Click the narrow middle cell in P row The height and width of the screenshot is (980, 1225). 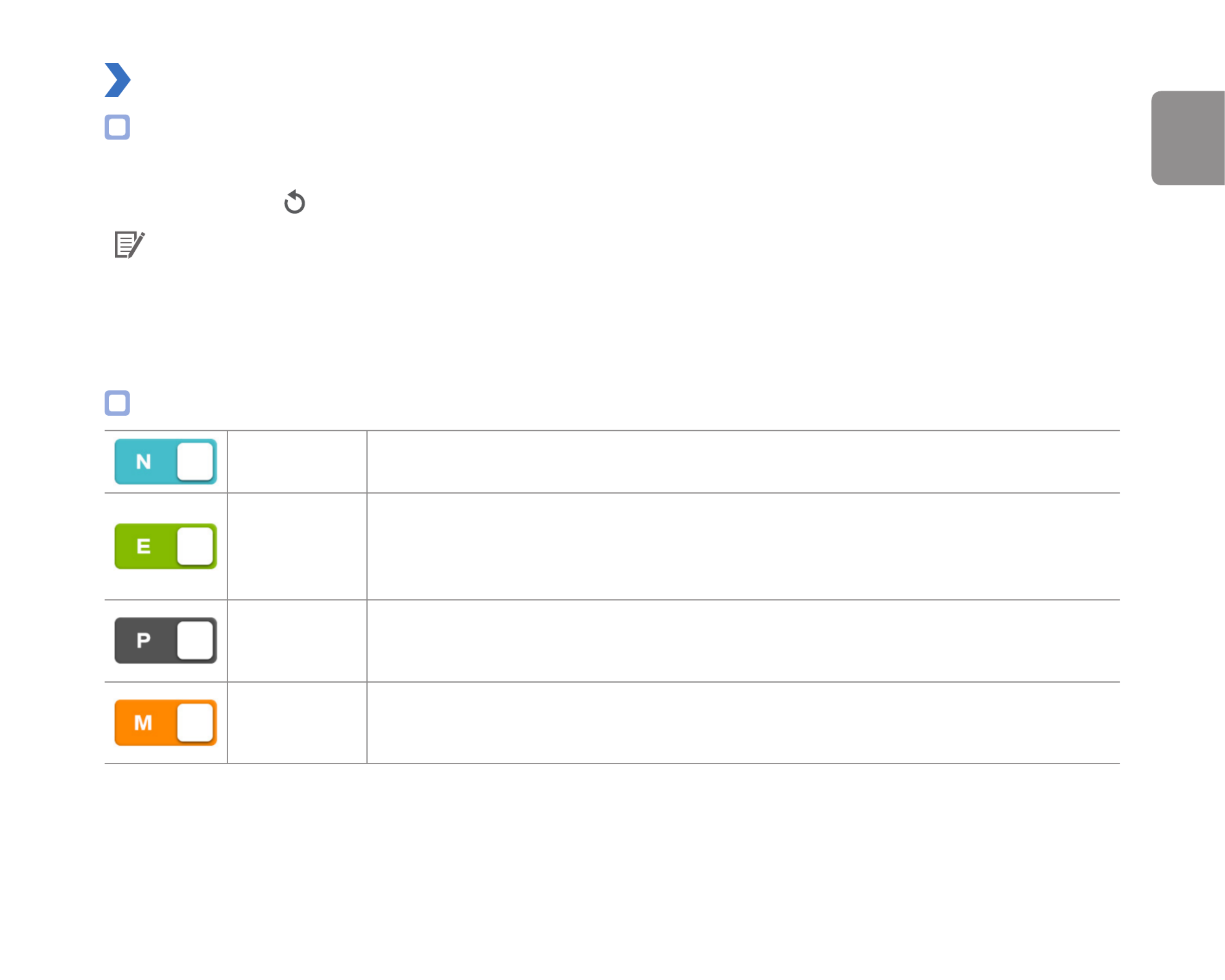tap(297, 641)
